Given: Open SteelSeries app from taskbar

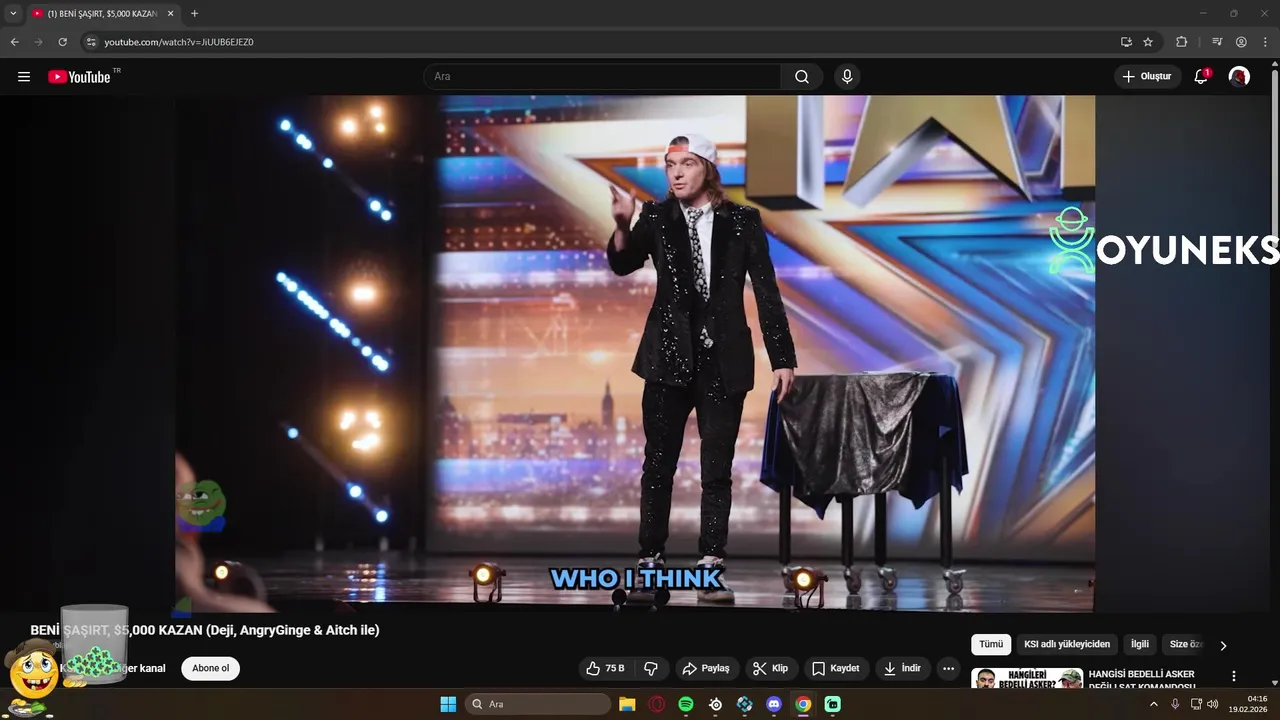Looking at the screenshot, I should (x=715, y=704).
